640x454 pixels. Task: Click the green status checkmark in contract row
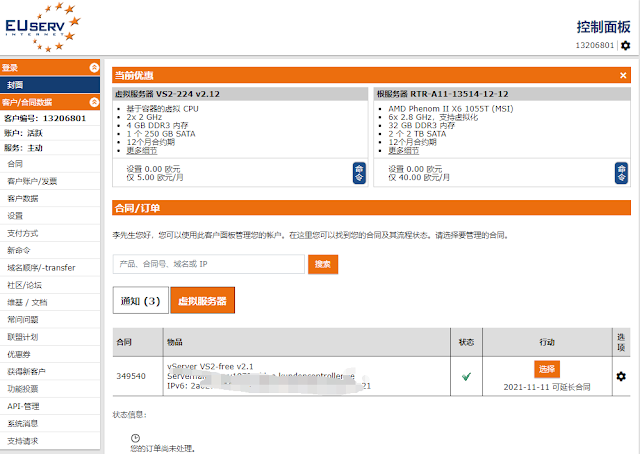tap(466, 376)
